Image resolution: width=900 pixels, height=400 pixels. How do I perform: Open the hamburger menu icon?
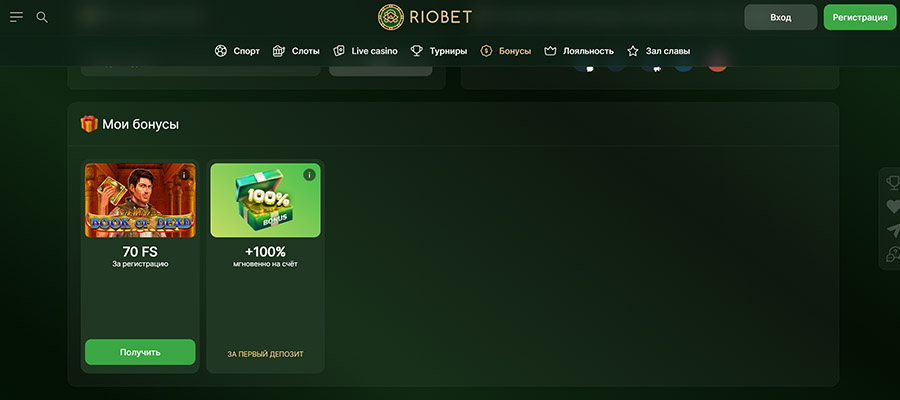(x=16, y=17)
